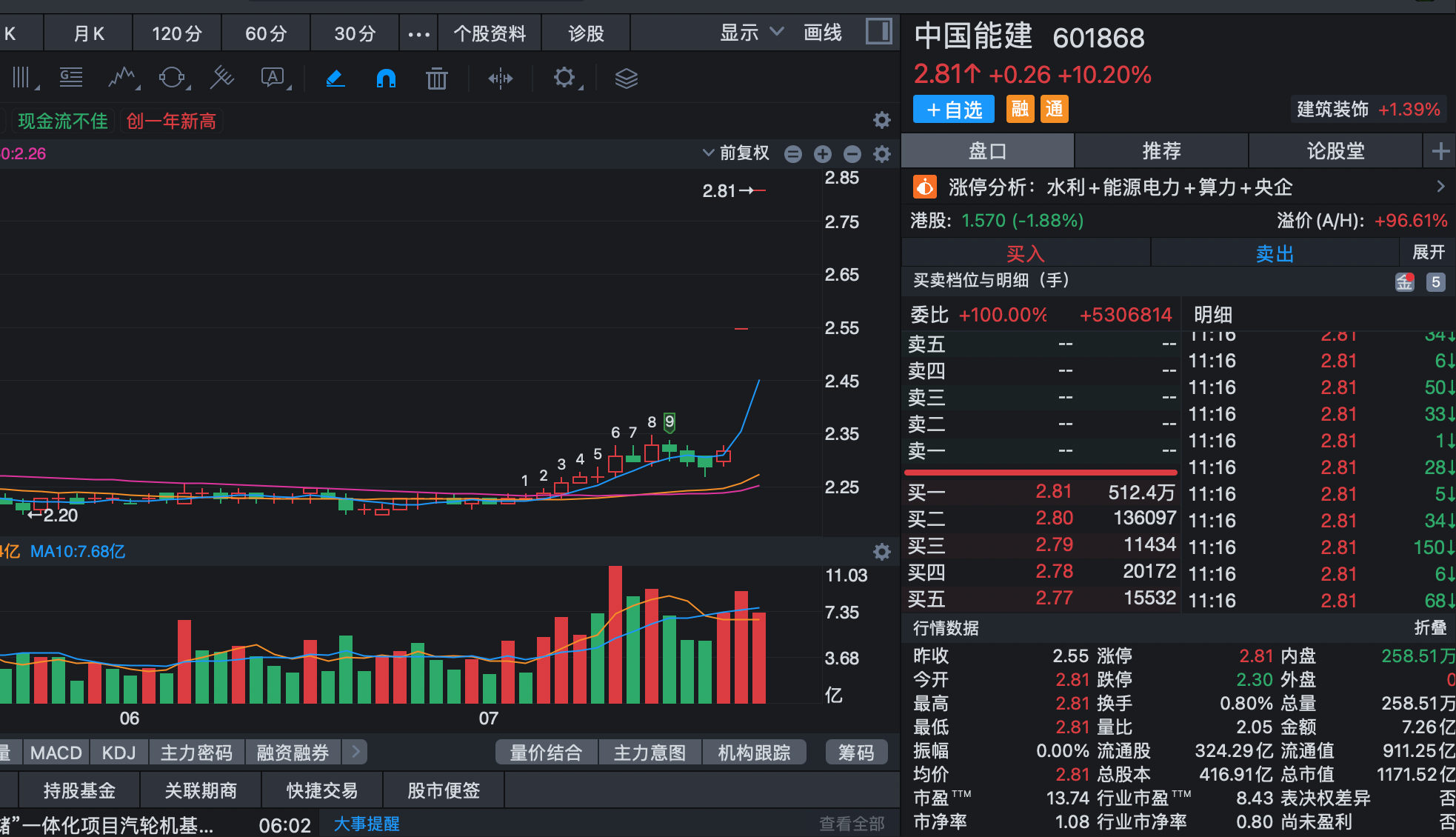The width and height of the screenshot is (1456, 837).
Task: Add stock via +自选 button
Action: pyautogui.click(x=954, y=110)
